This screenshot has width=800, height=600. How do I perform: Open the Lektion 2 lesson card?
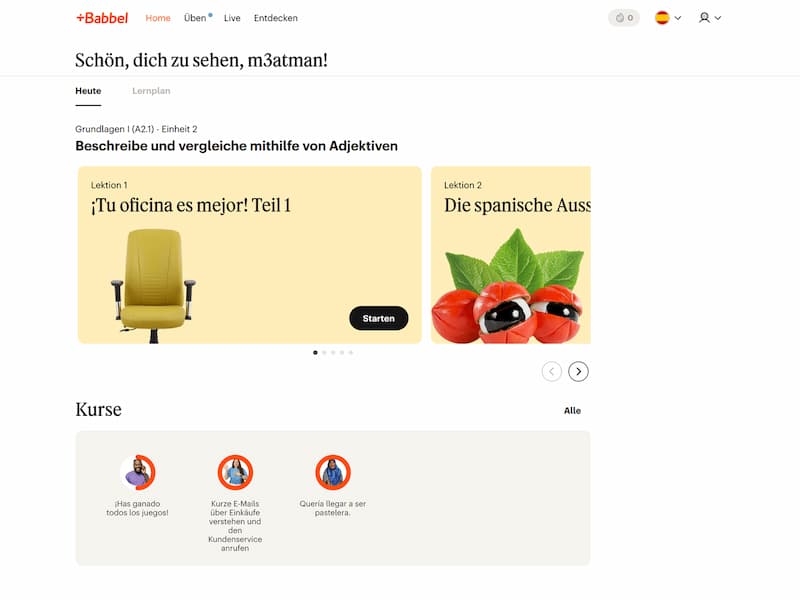[510, 255]
